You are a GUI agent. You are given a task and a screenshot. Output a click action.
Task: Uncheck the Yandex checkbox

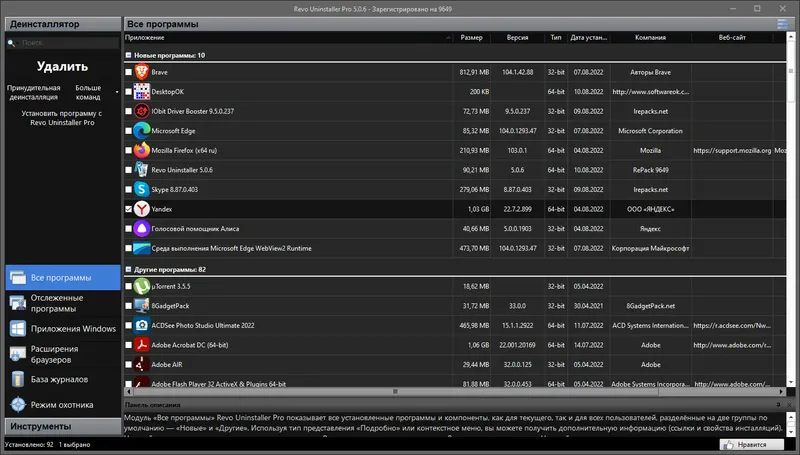pos(129,209)
